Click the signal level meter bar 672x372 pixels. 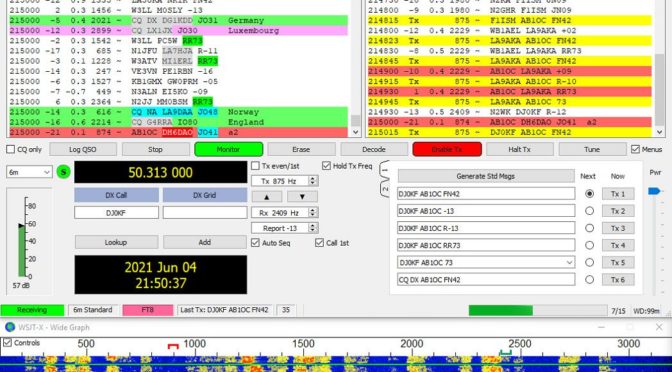click(22, 250)
